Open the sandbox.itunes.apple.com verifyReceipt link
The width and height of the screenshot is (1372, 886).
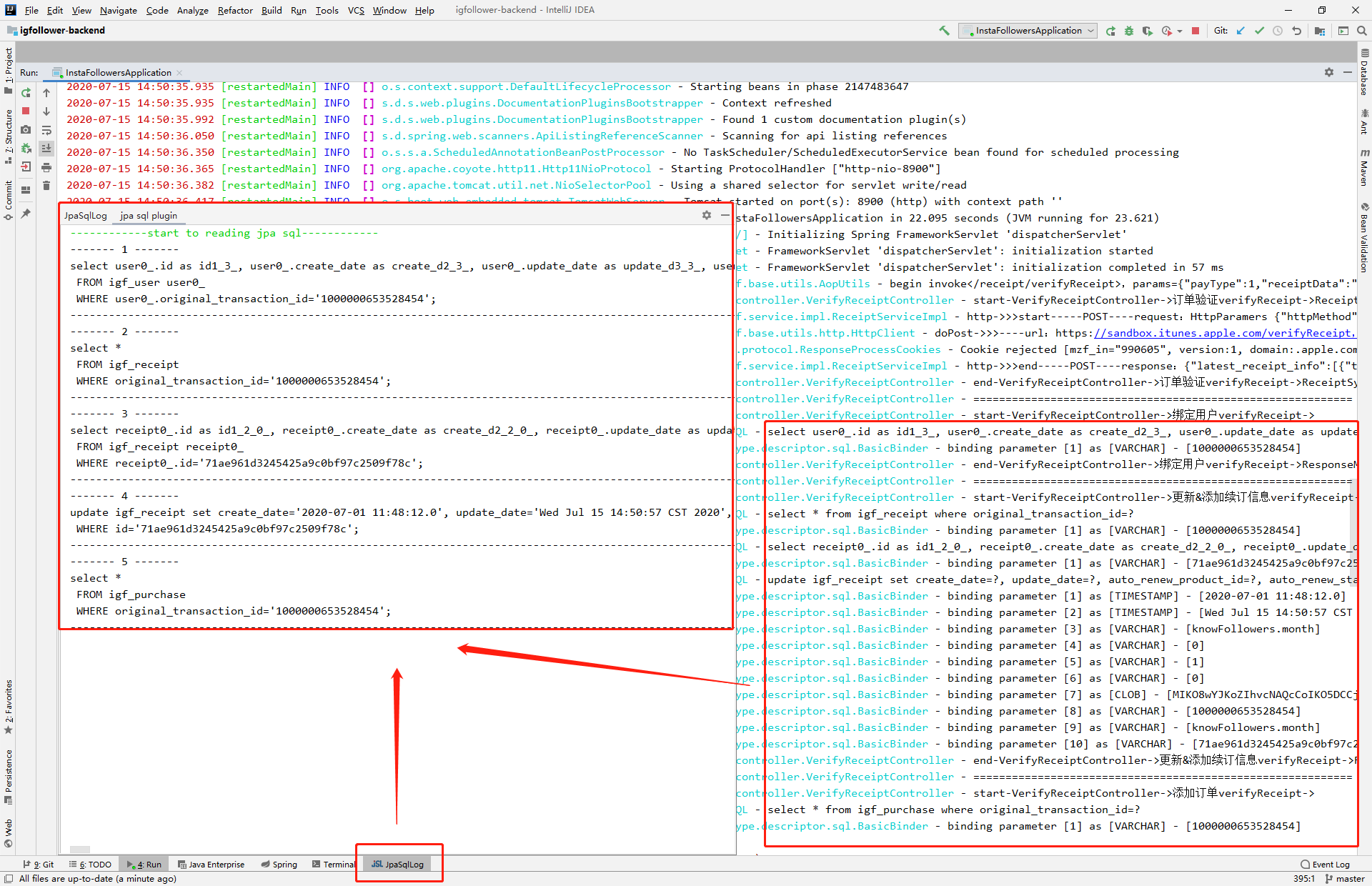pos(1223,333)
